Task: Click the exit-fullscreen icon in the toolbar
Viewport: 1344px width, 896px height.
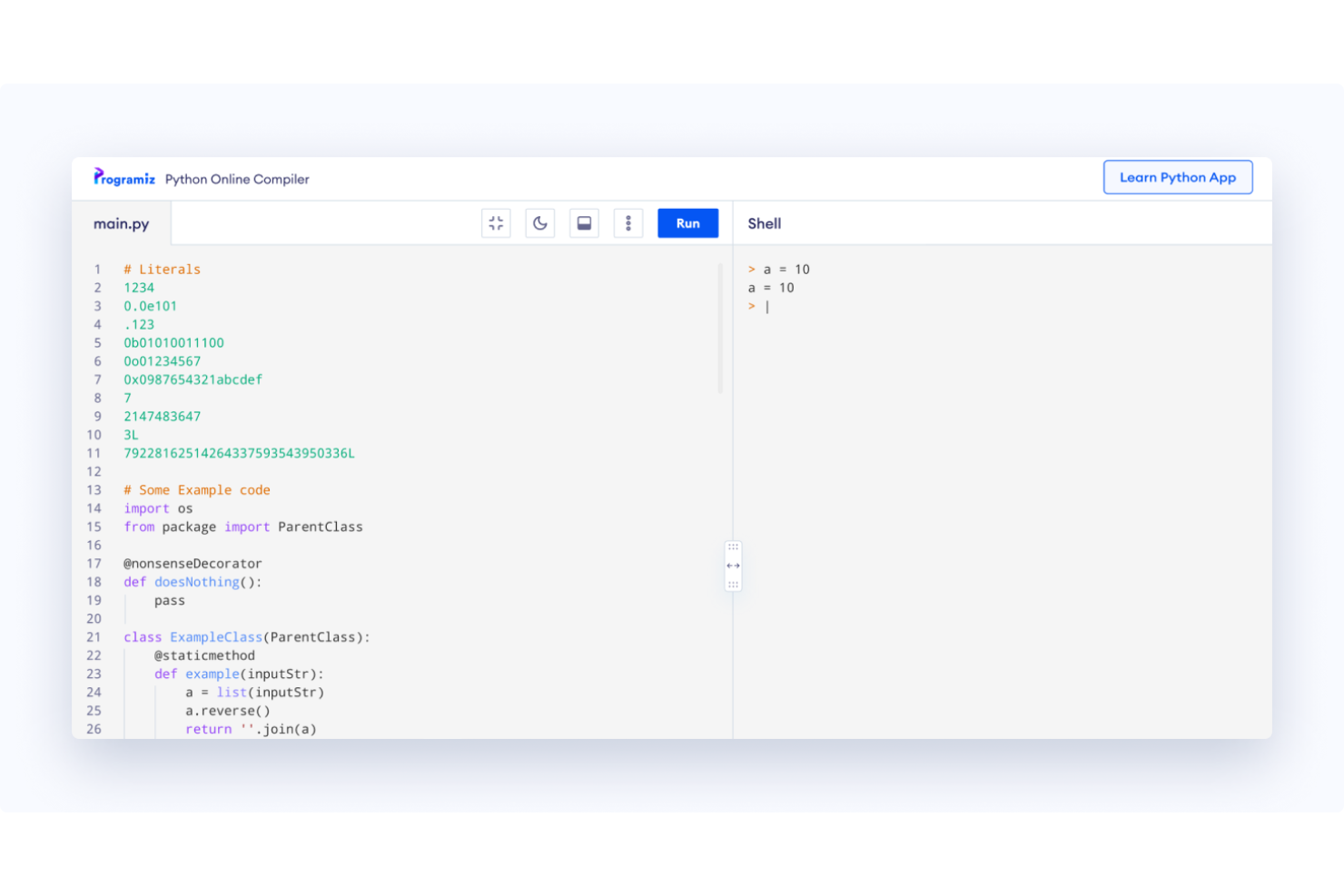Action: (496, 222)
